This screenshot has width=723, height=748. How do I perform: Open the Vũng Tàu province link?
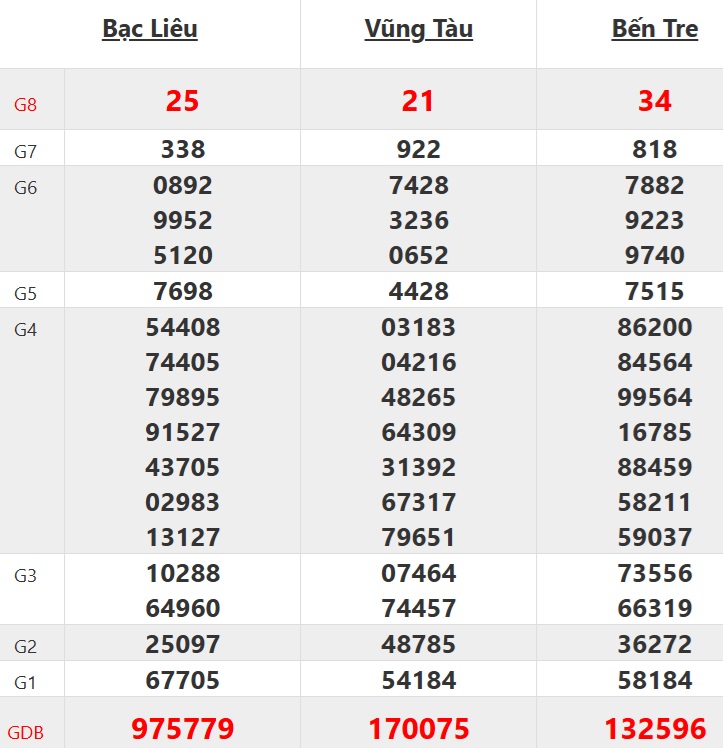(x=418, y=30)
